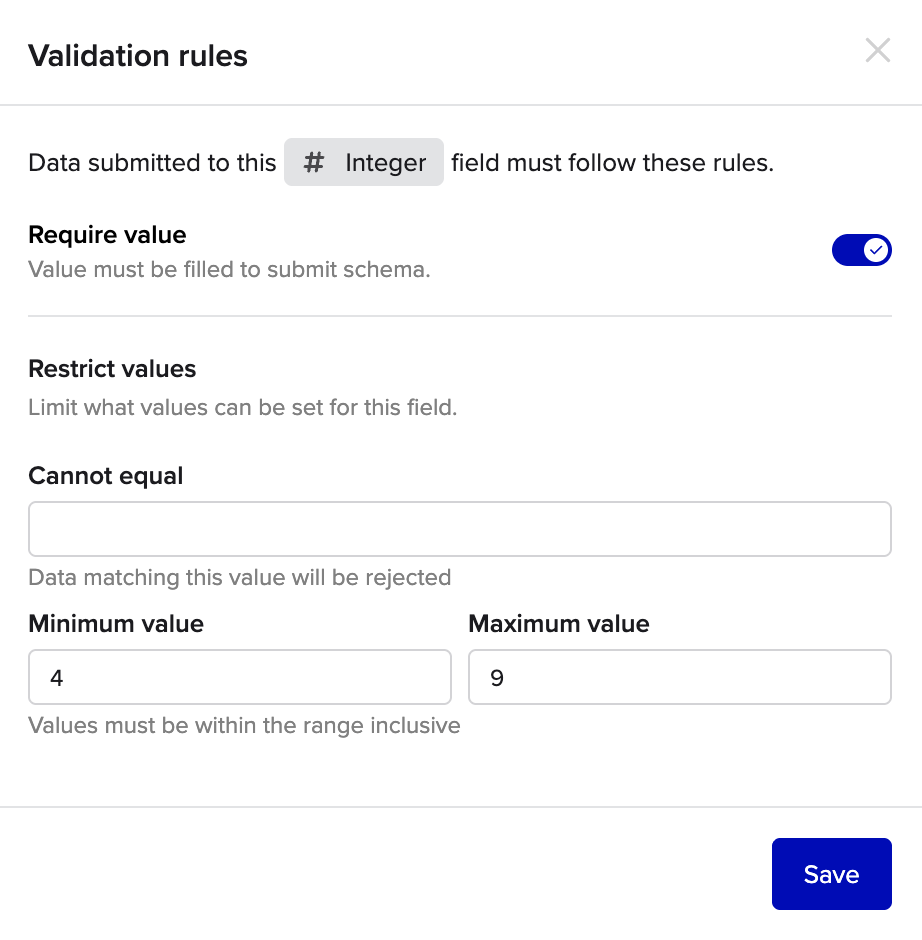Close the Validation rules dialog
This screenshot has width=922, height=940.
(877, 51)
